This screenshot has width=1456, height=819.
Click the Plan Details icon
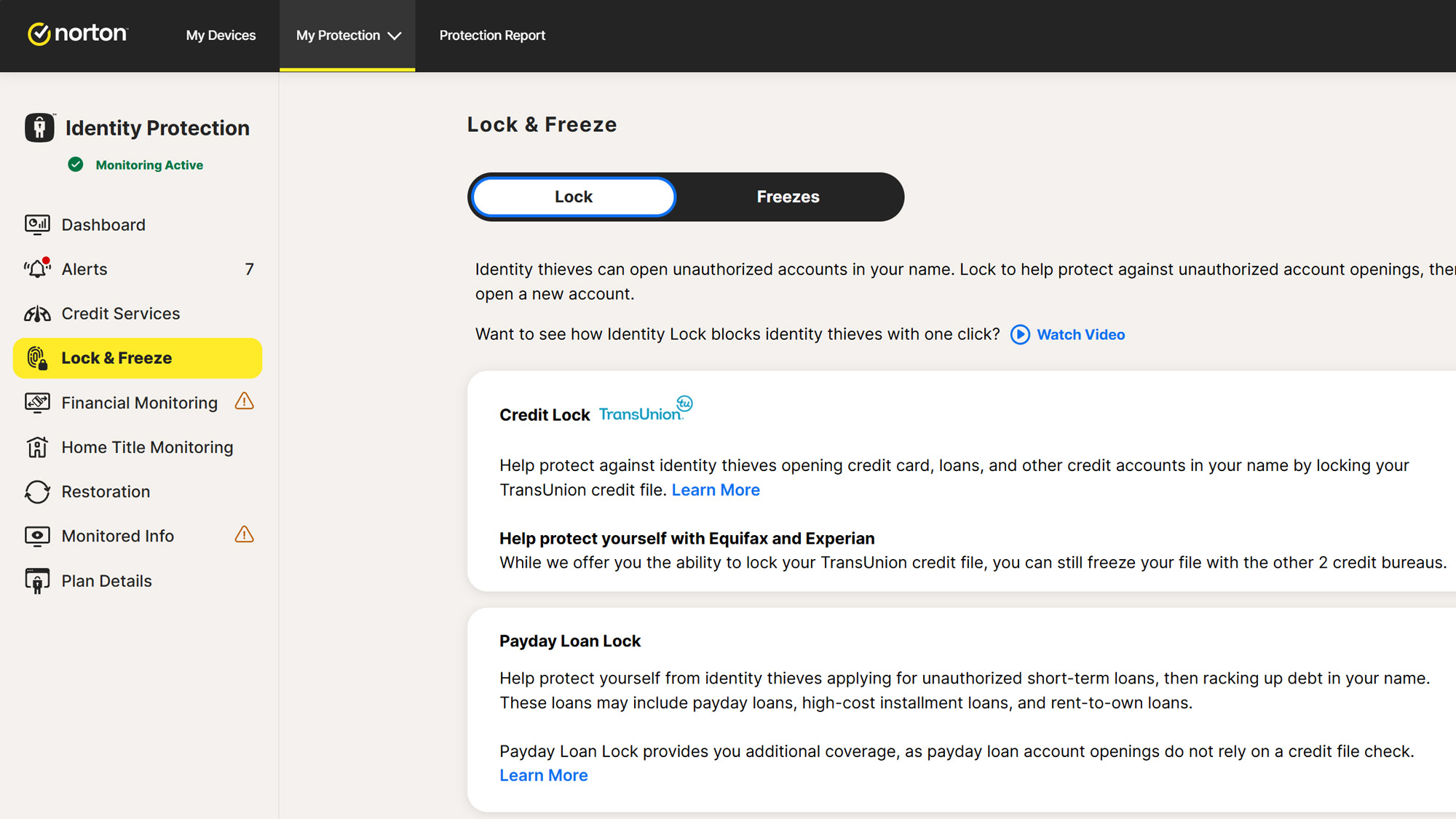[x=37, y=581]
